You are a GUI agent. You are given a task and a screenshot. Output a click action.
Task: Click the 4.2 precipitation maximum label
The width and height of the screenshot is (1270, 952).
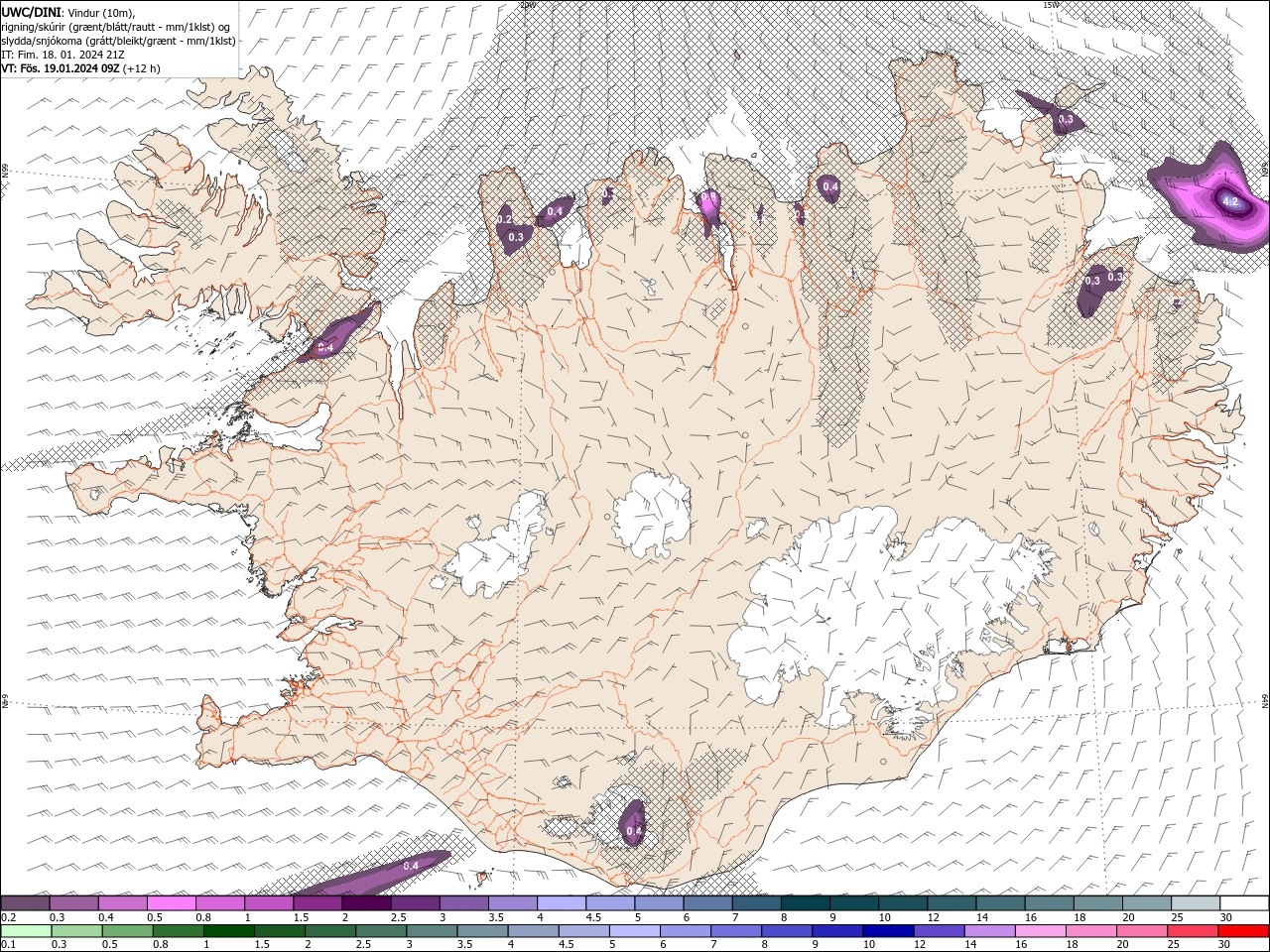pyautogui.click(x=1230, y=201)
